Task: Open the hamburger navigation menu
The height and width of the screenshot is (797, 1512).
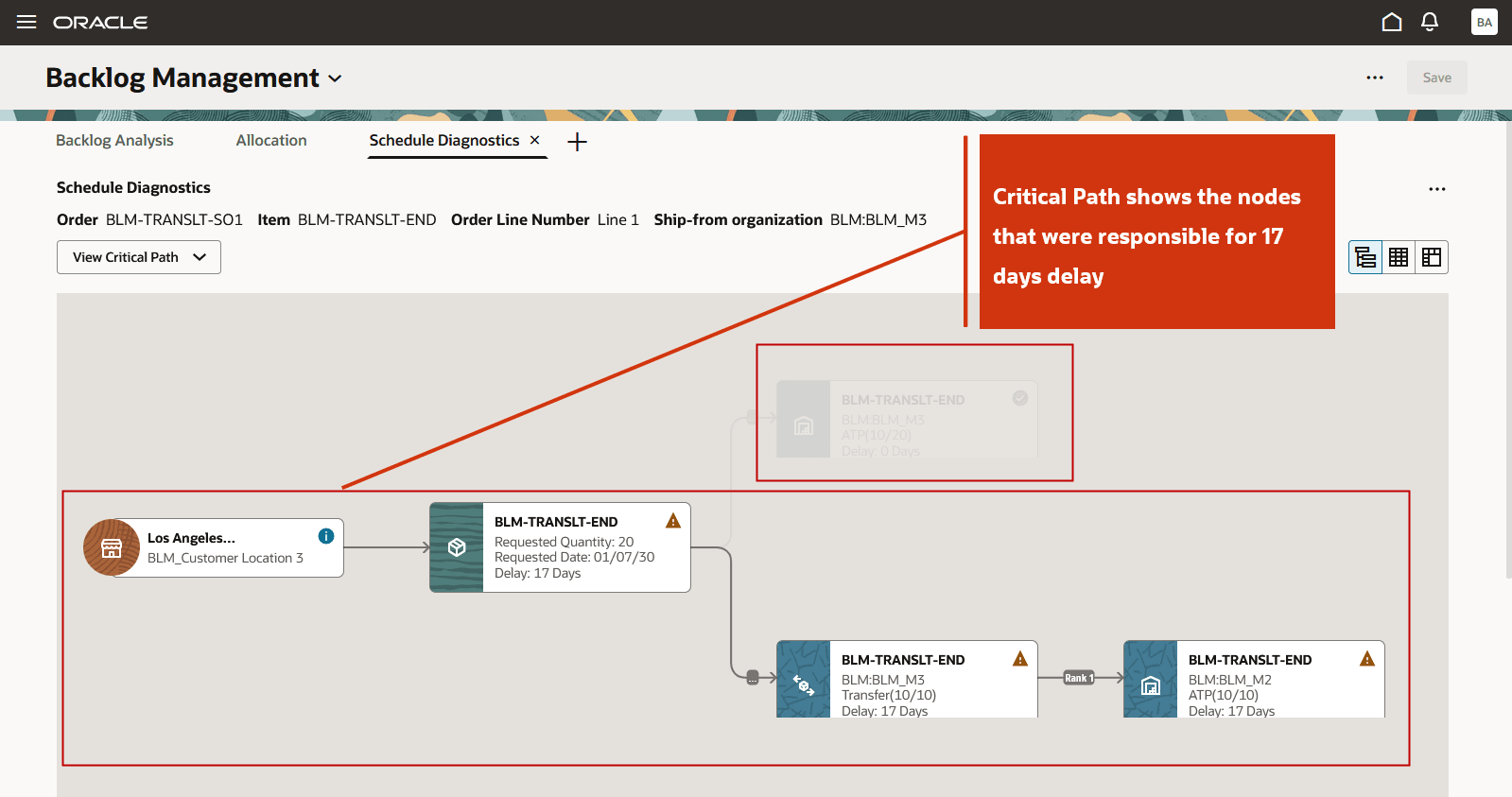Action: click(26, 22)
